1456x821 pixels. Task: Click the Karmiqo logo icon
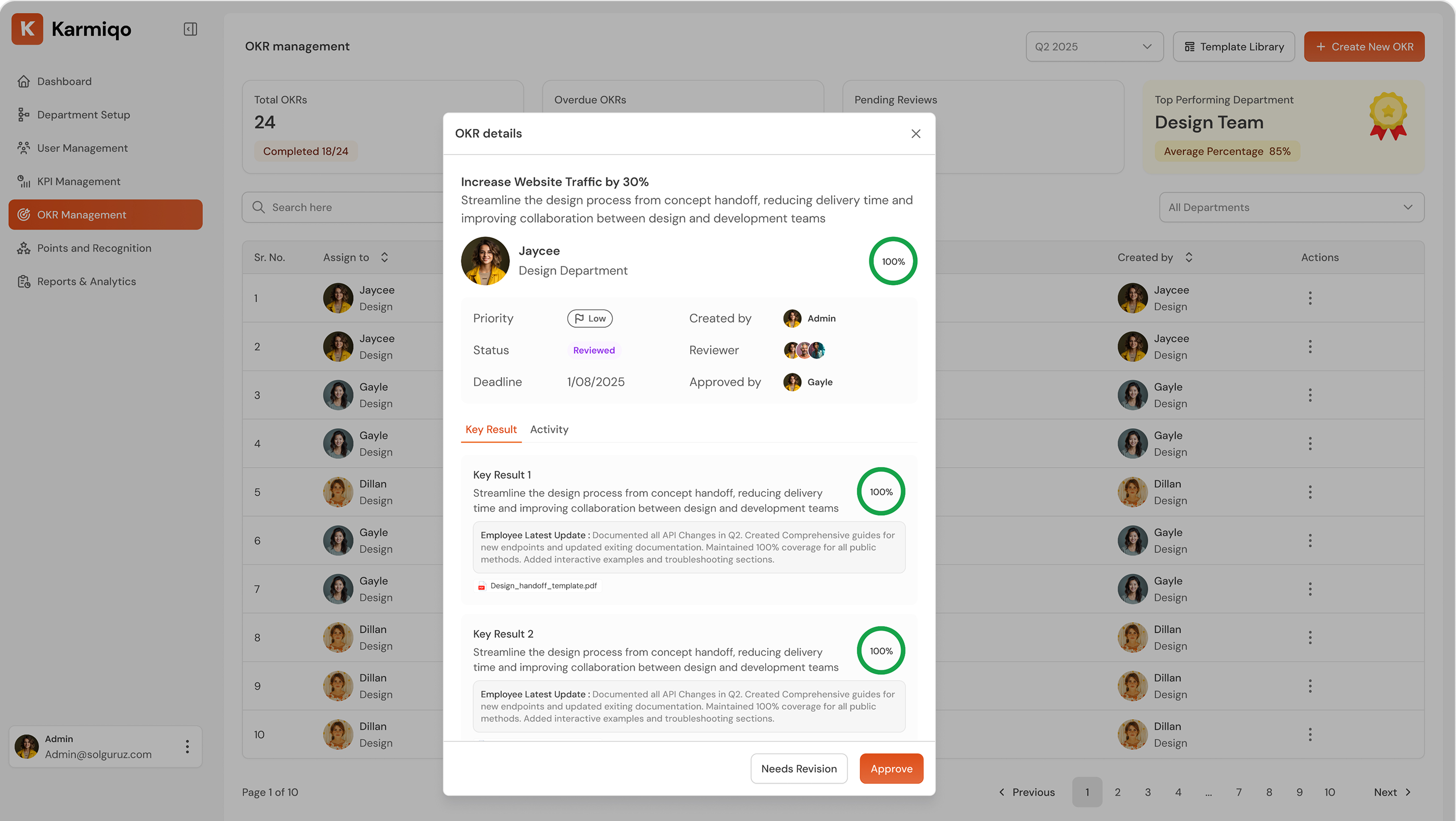[x=27, y=29]
